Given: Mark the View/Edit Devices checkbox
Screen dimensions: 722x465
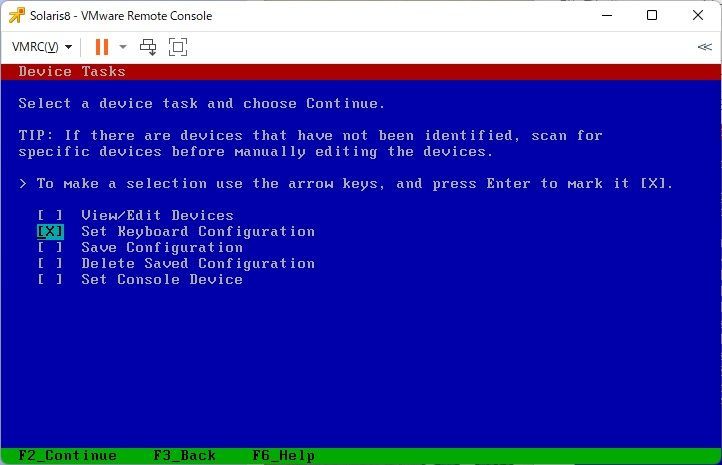Looking at the screenshot, I should (x=50, y=215).
